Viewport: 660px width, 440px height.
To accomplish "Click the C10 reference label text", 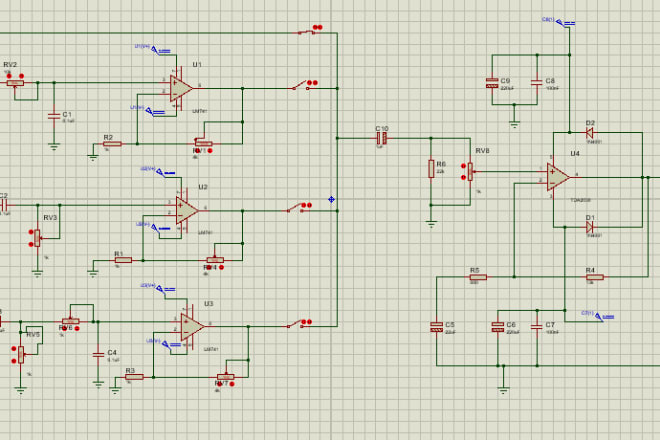I will pyautogui.click(x=382, y=128).
